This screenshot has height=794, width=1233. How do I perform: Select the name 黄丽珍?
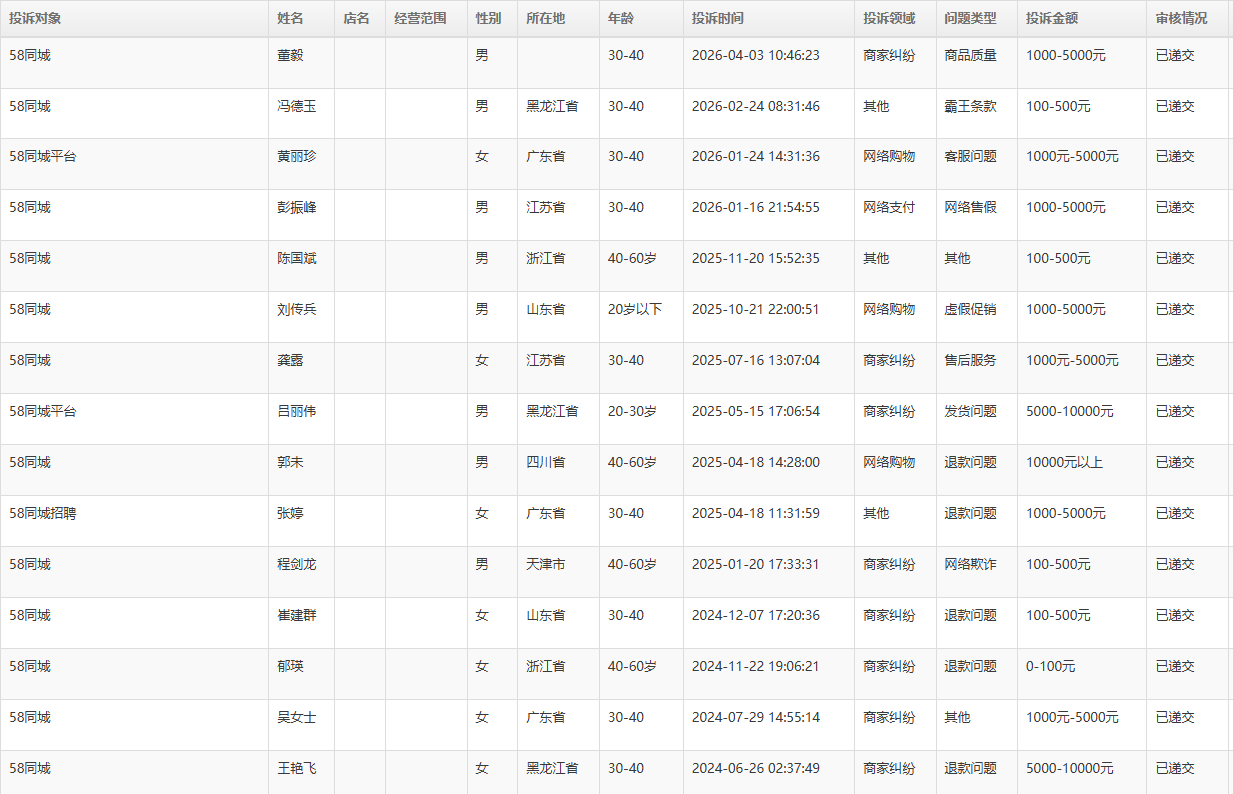click(x=297, y=156)
